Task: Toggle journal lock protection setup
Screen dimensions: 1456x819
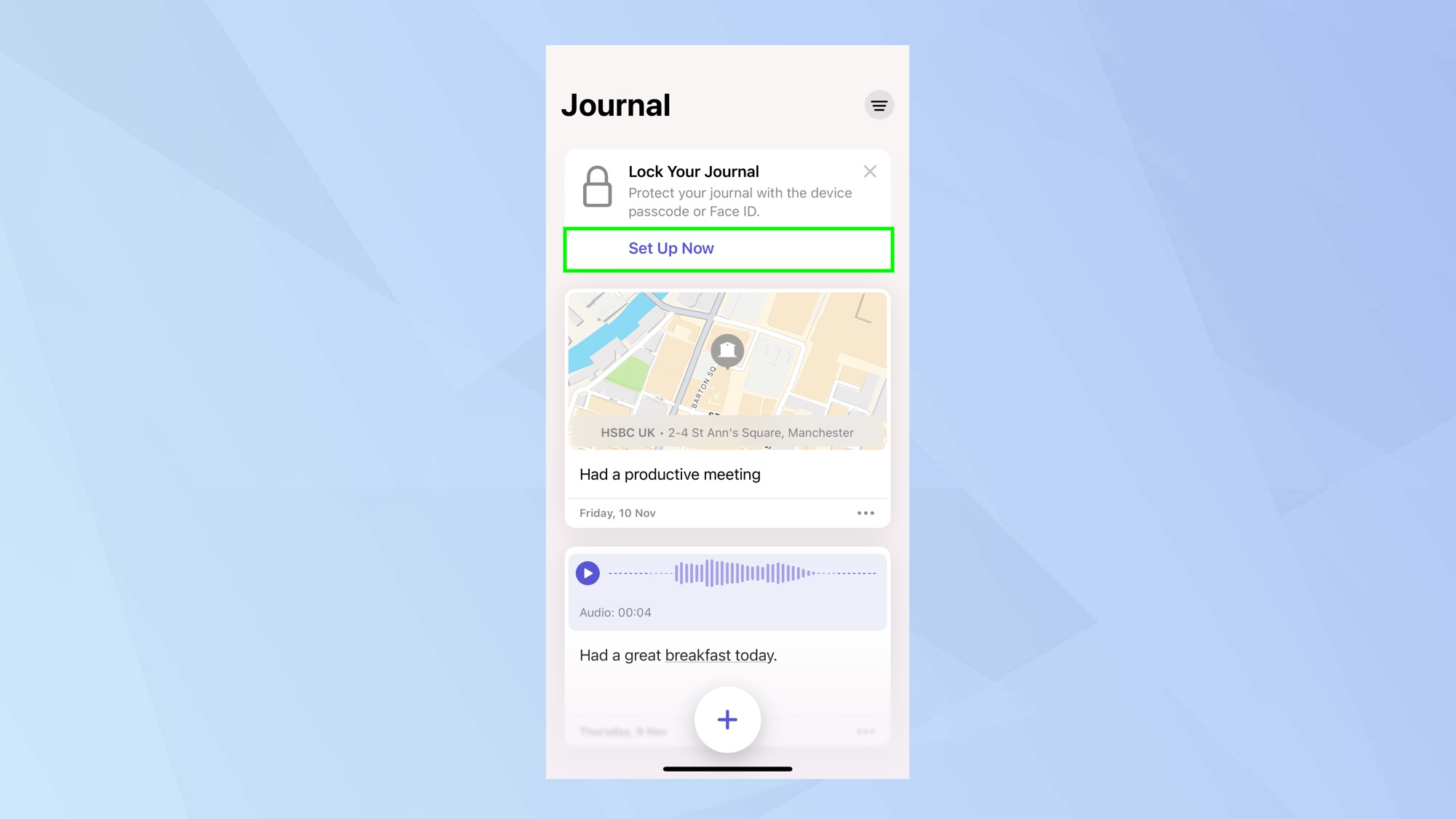Action: click(727, 248)
